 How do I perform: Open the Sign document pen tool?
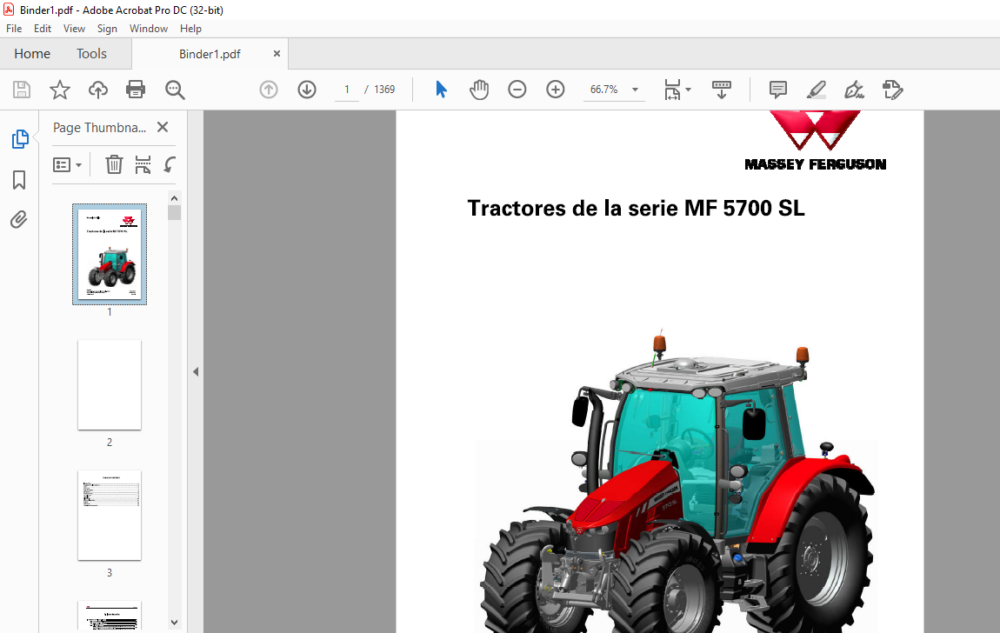click(x=854, y=90)
